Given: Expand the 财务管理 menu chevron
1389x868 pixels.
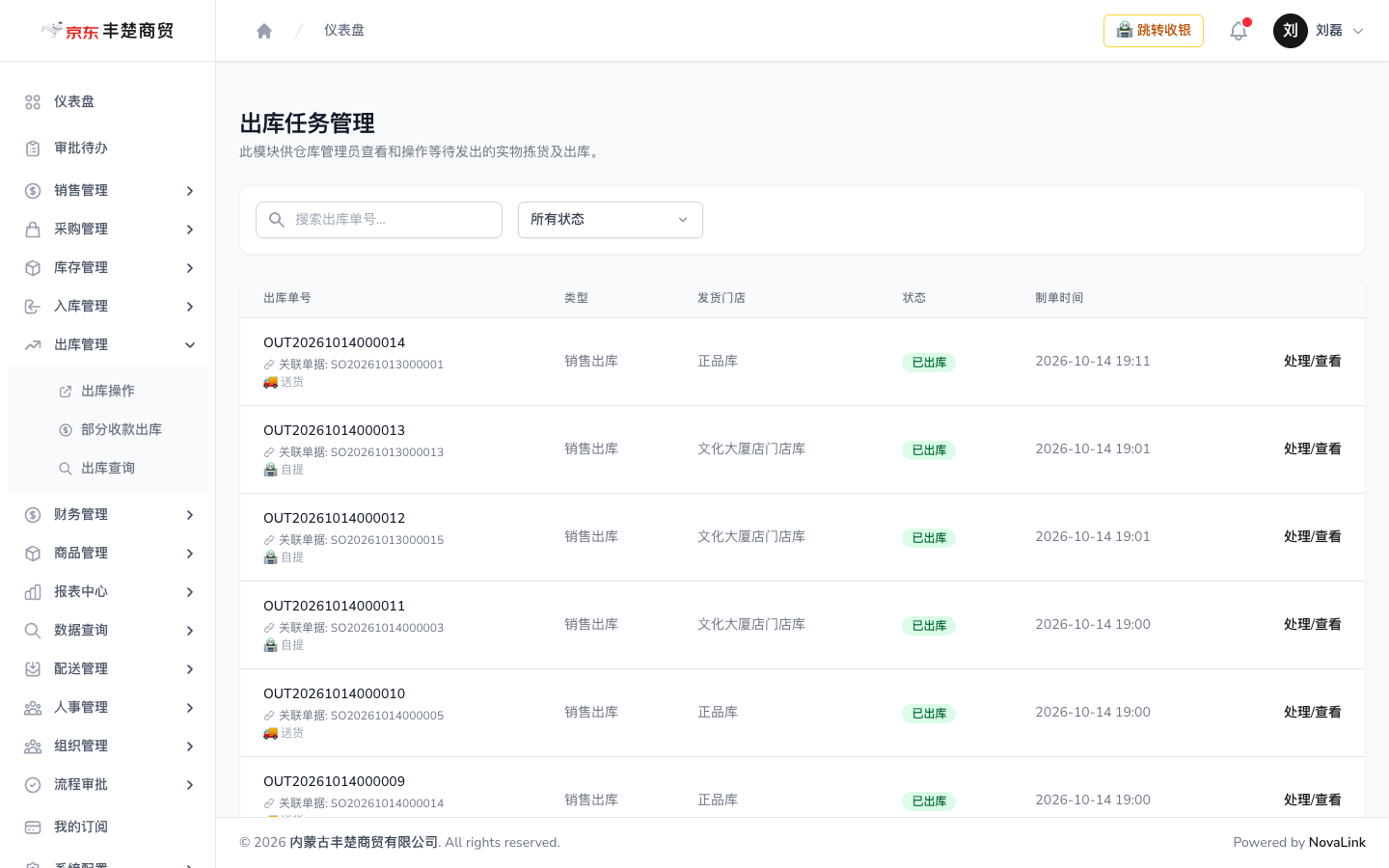Looking at the screenshot, I should [x=190, y=515].
